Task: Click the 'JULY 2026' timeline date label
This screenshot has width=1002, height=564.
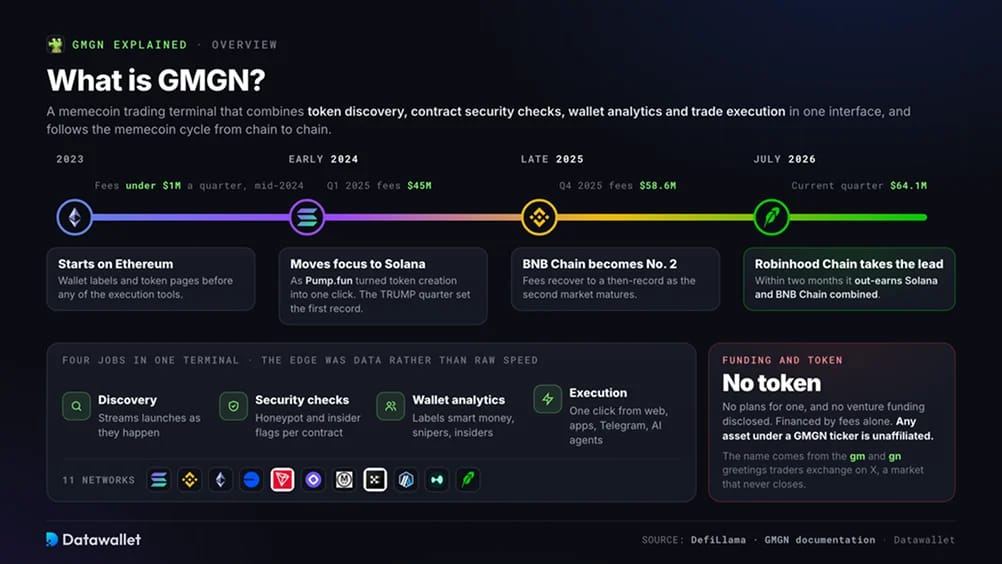Action: (x=785, y=159)
